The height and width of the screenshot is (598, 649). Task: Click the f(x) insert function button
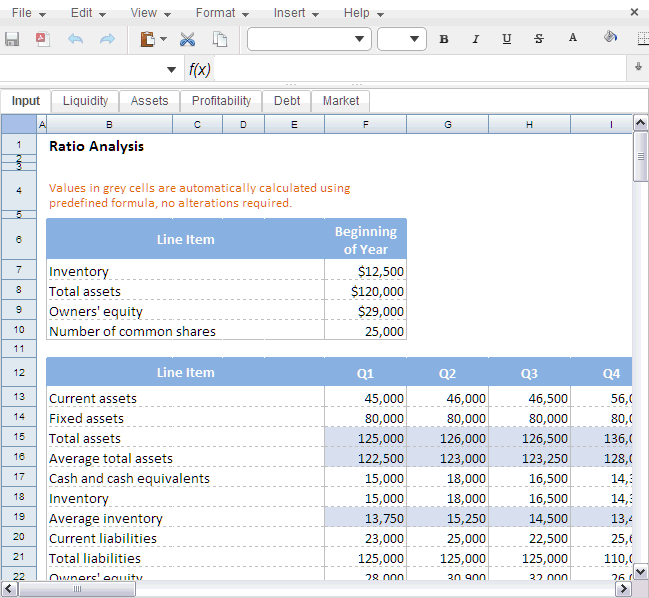[200, 70]
